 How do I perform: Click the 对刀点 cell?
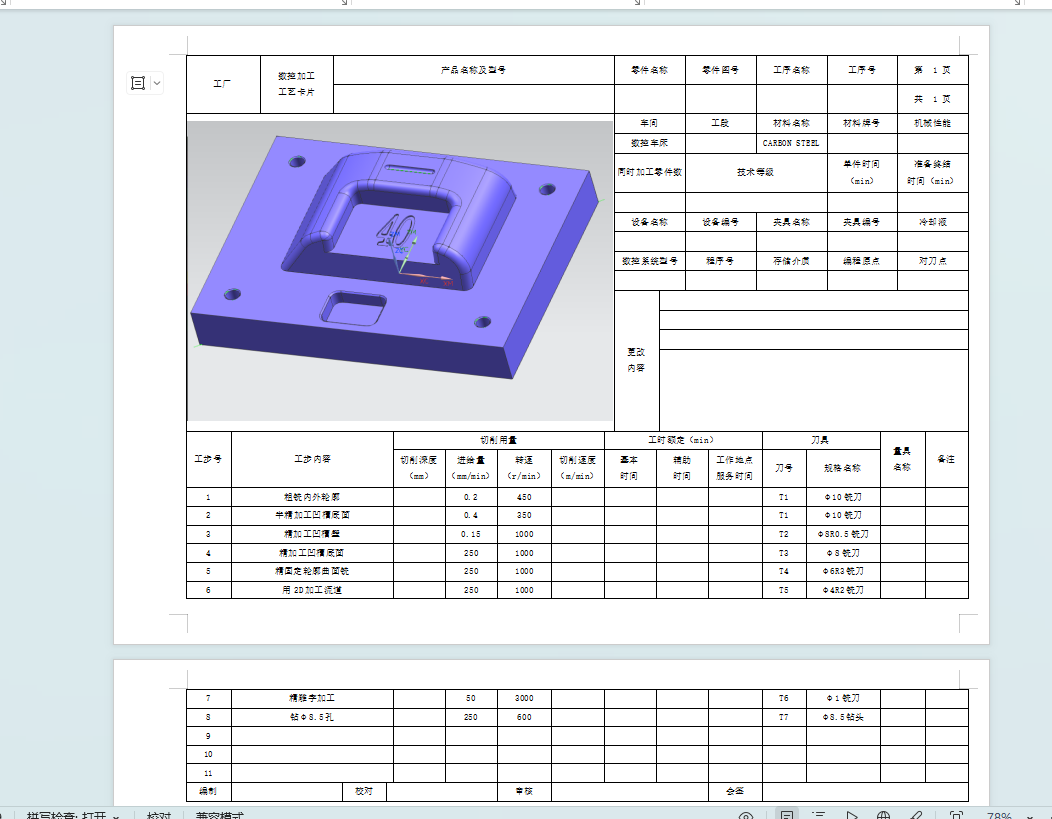pyautogui.click(x=933, y=261)
